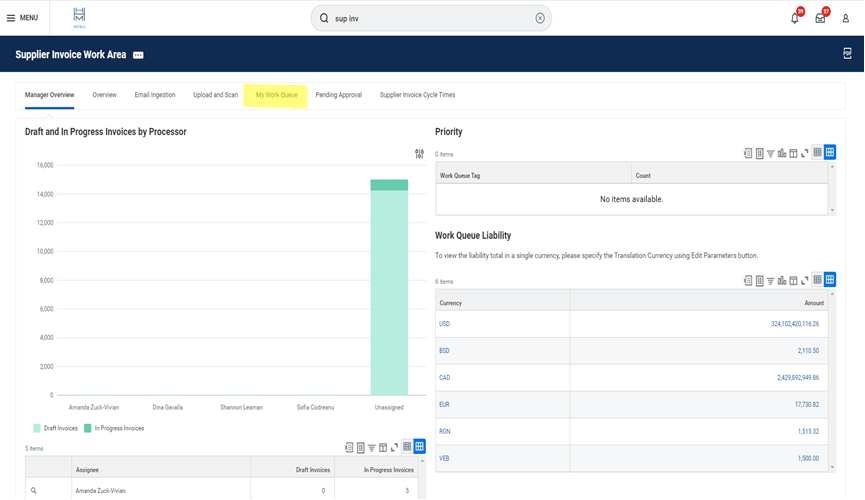Switch to the Overview tab
This screenshot has width=865, height=500.
[104, 95]
